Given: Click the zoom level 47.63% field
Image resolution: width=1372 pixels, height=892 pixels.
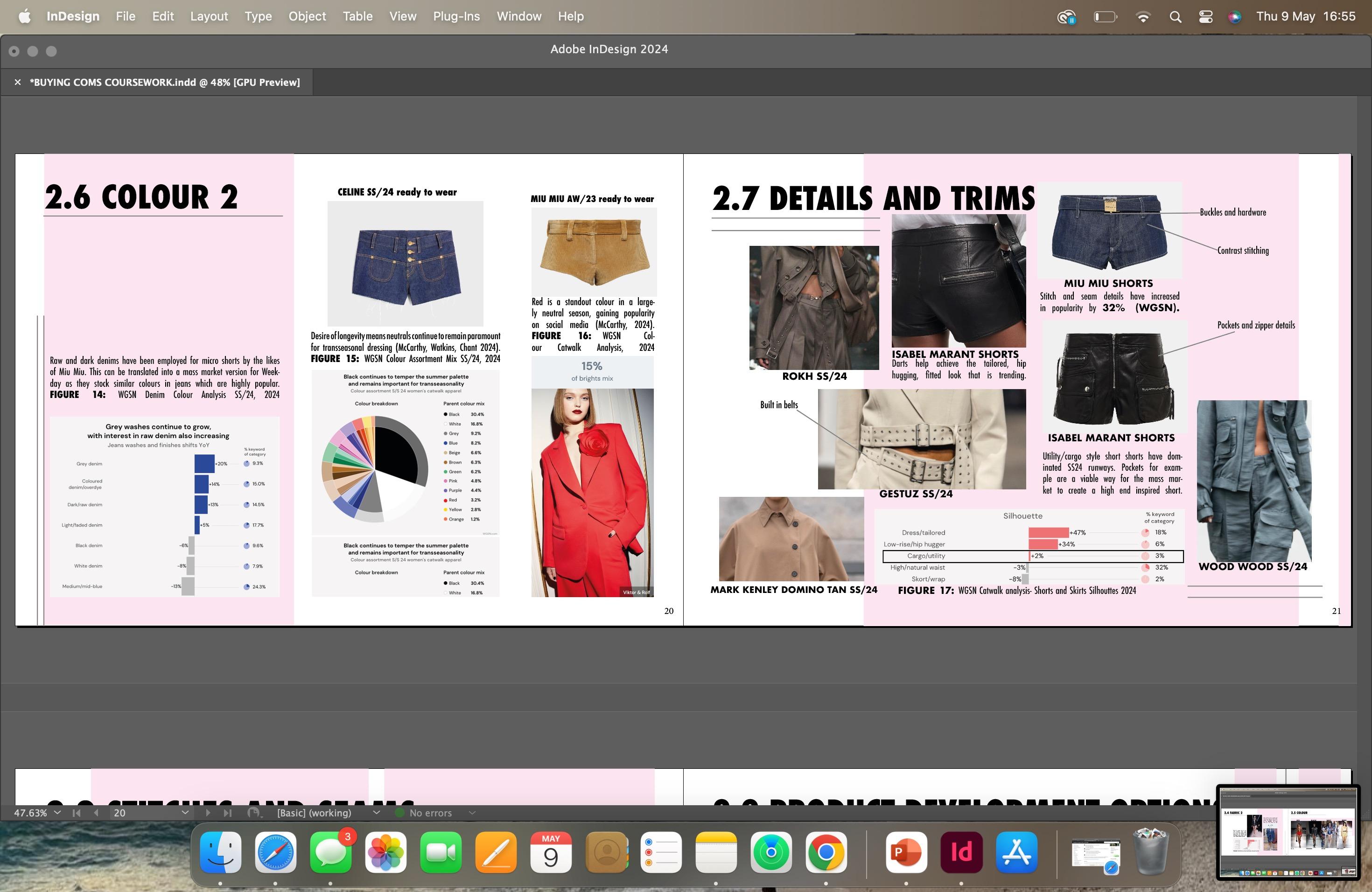Looking at the screenshot, I should click(x=30, y=813).
